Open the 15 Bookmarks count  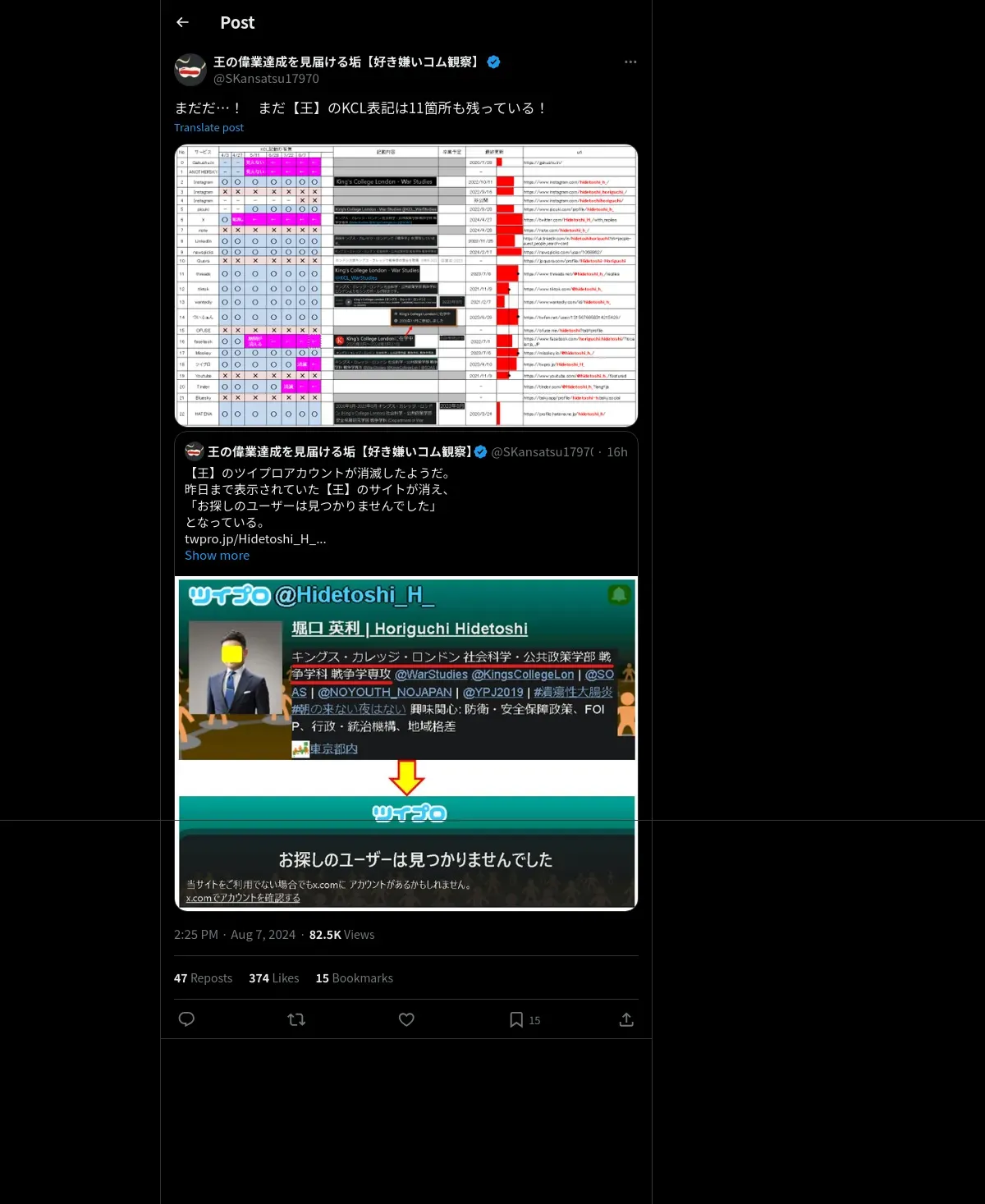coord(355,978)
